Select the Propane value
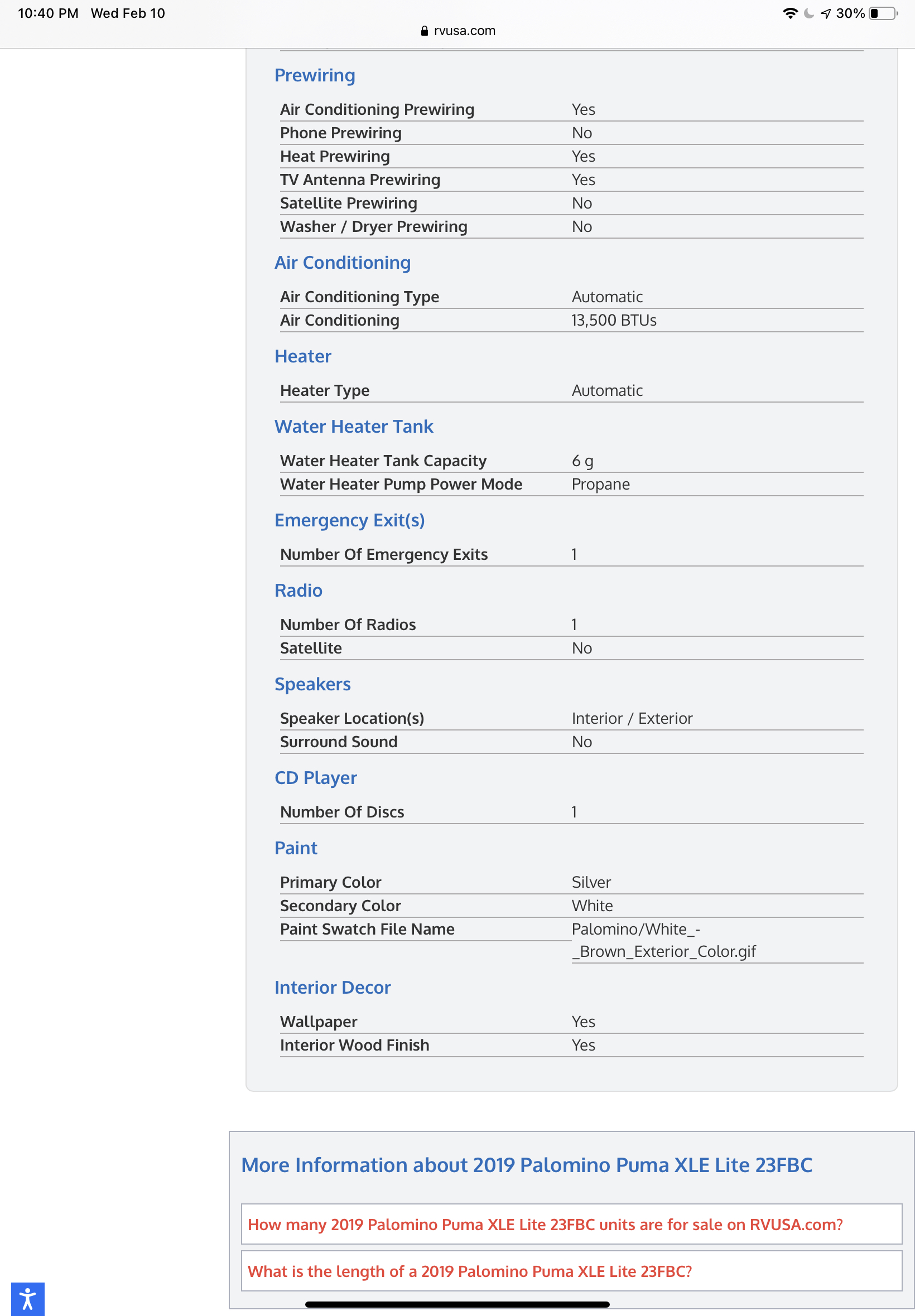This screenshot has width=915, height=1316. click(x=600, y=485)
